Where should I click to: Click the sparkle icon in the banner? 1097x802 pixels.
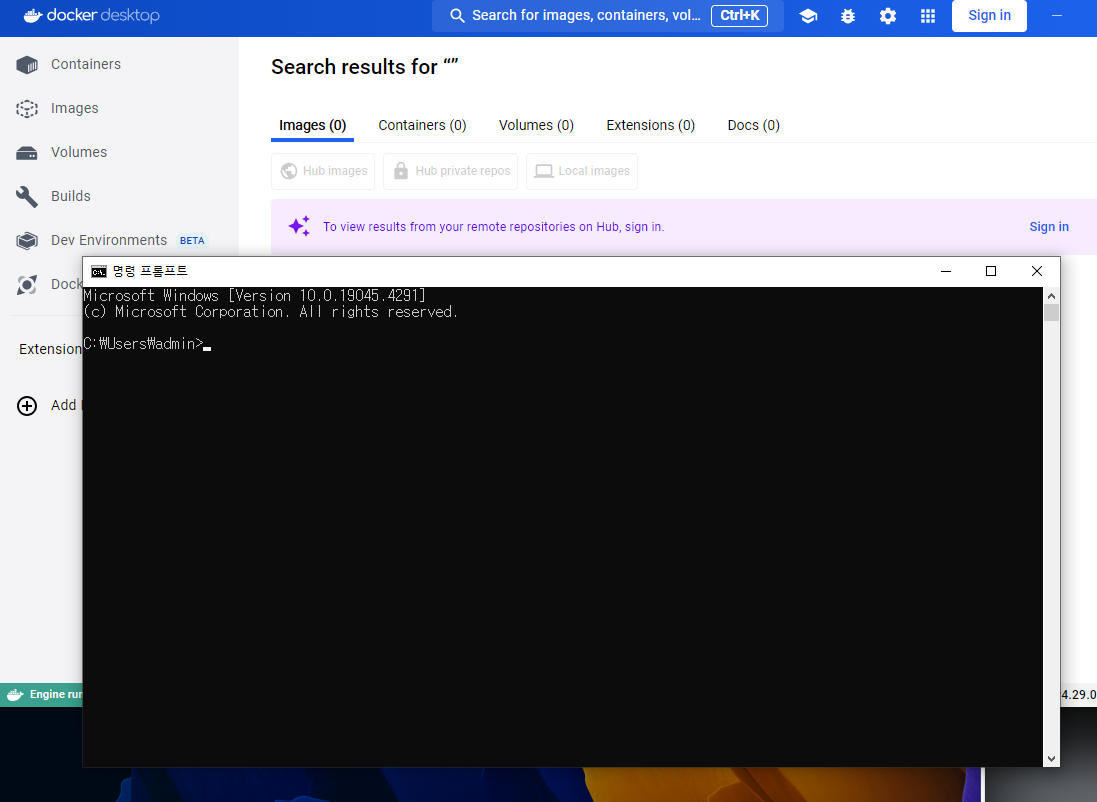299,226
